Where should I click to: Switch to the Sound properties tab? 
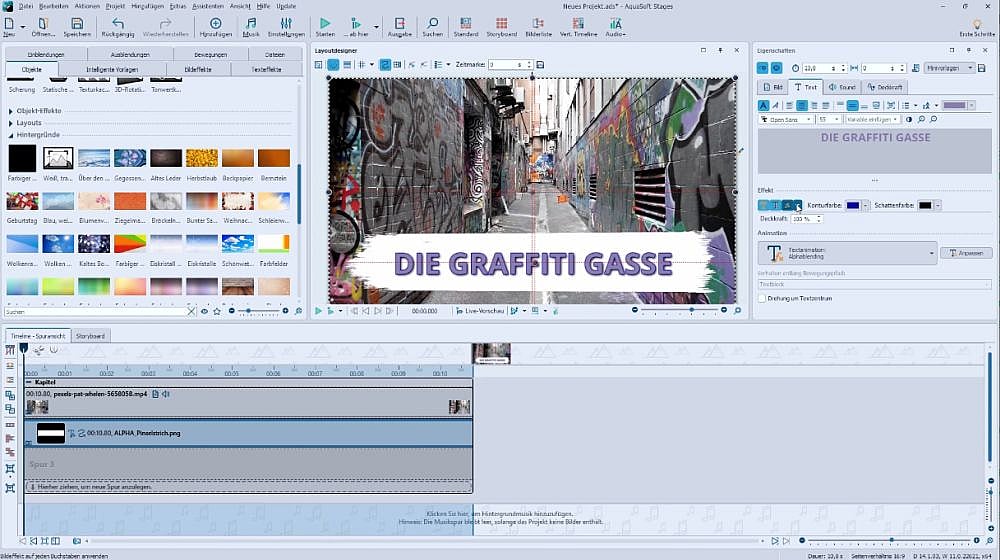click(x=842, y=87)
